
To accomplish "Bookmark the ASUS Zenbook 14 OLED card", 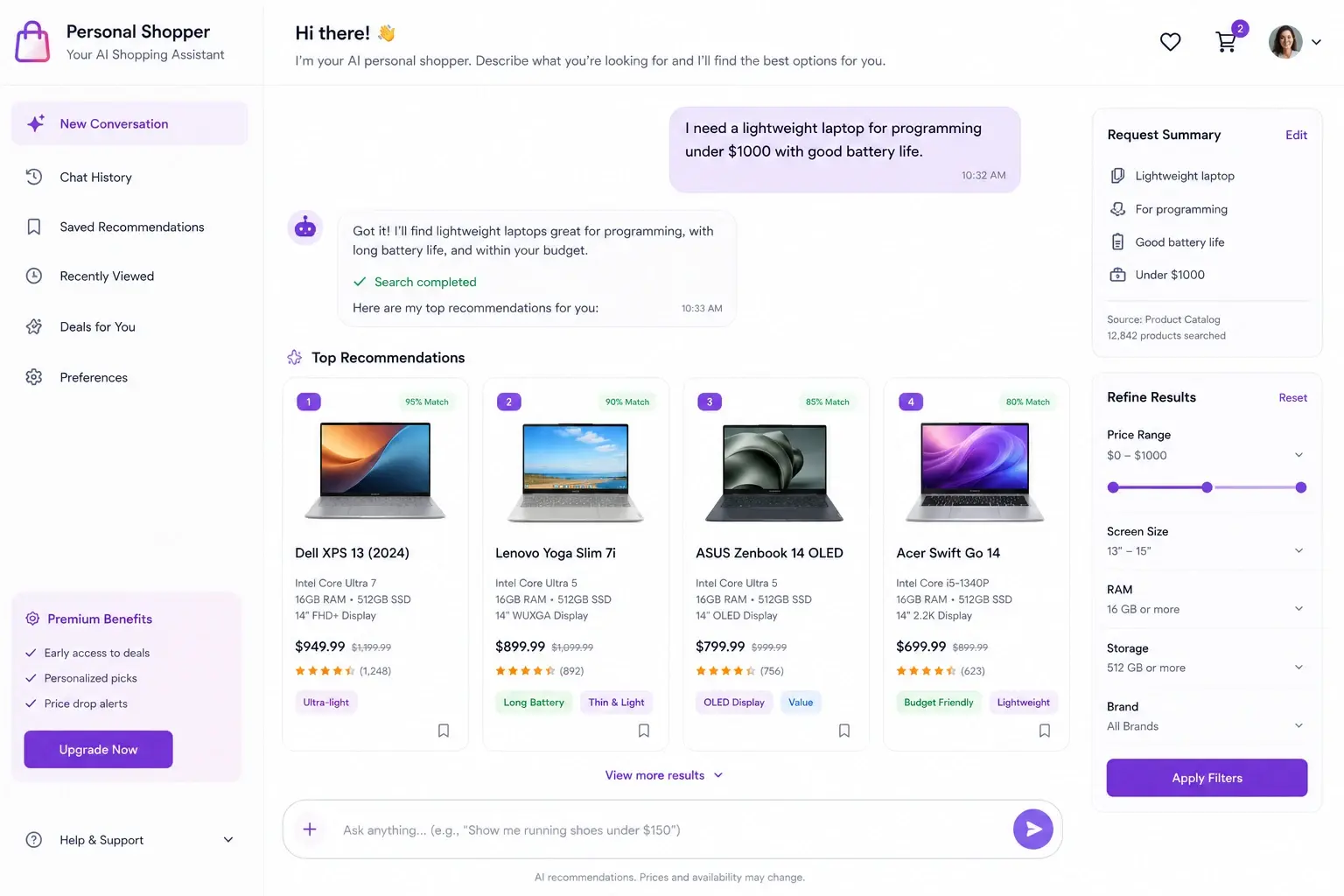I will (844, 731).
